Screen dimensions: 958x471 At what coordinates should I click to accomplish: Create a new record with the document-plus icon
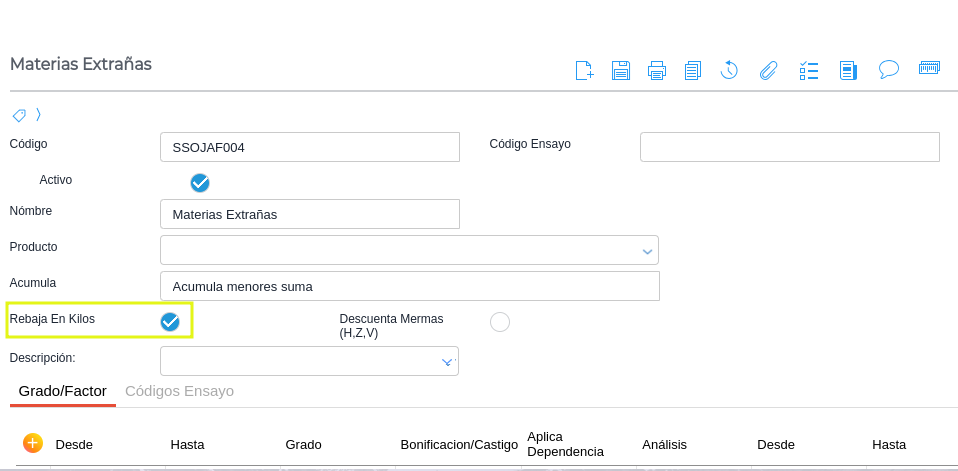pyautogui.click(x=584, y=70)
